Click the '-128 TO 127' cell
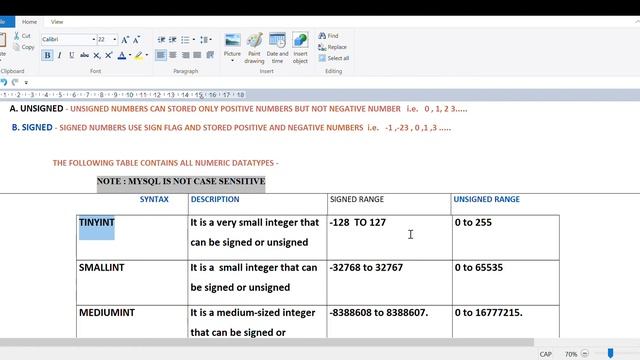 [389, 238]
